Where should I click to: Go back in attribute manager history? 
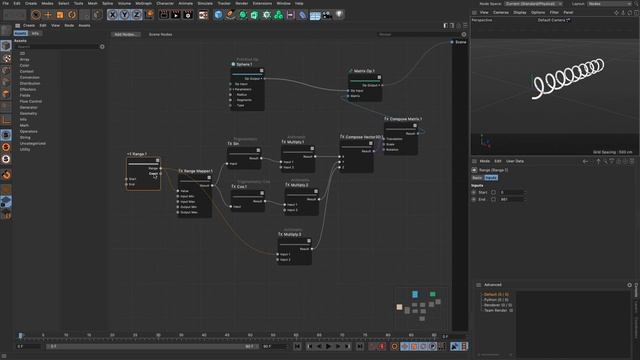click(x=585, y=162)
